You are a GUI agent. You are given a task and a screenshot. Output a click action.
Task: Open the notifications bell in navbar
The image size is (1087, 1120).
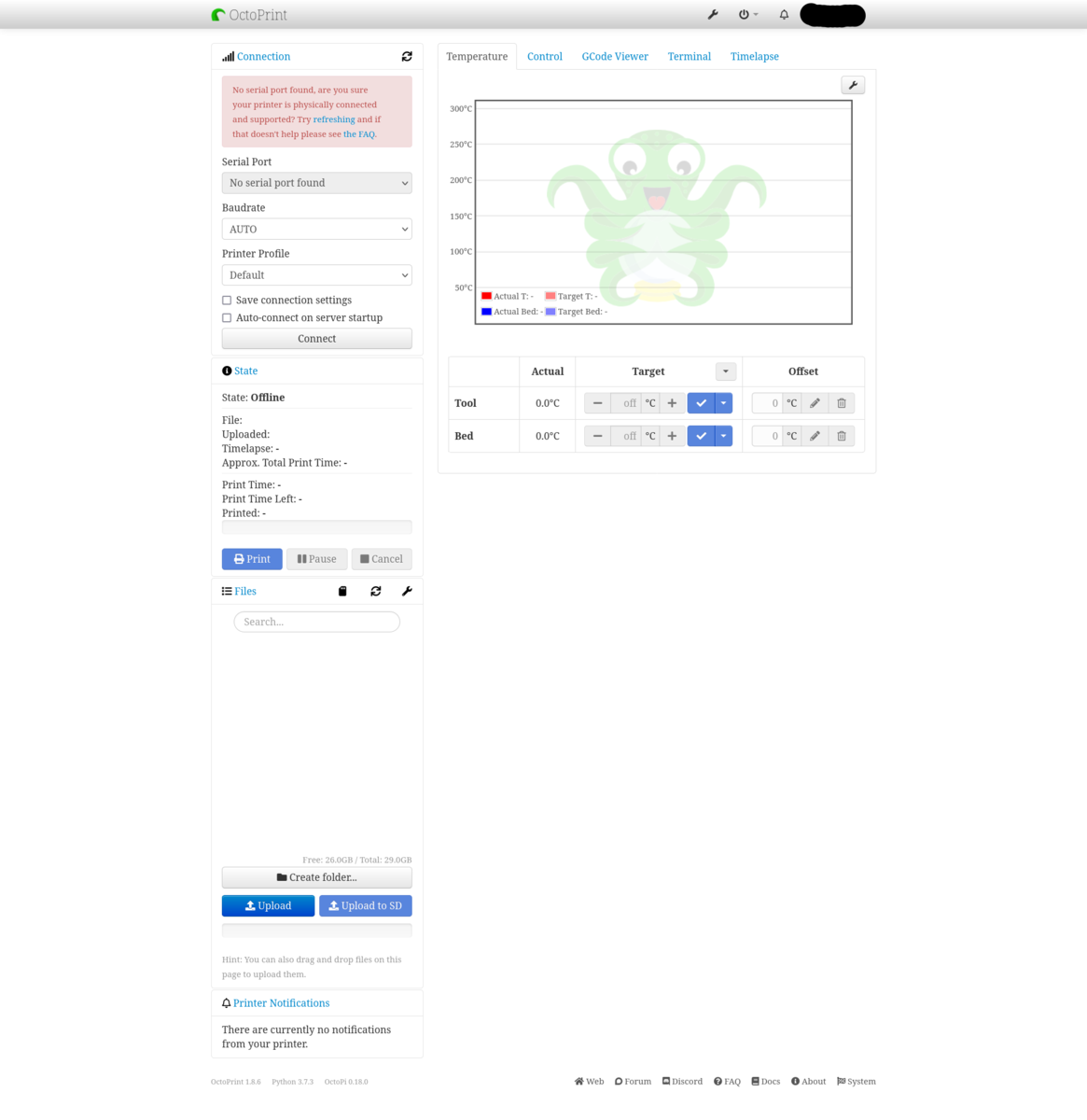click(784, 15)
